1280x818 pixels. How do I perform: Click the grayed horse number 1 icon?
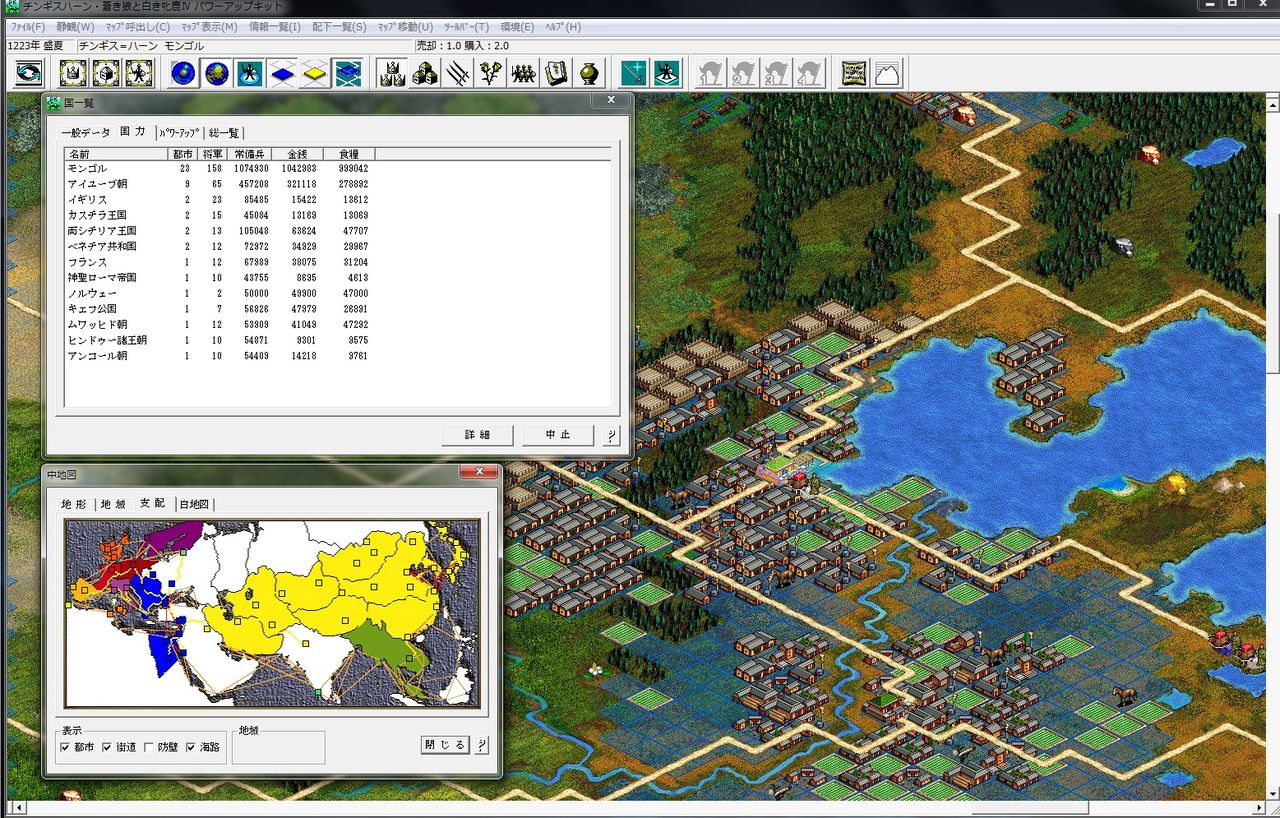[710, 73]
